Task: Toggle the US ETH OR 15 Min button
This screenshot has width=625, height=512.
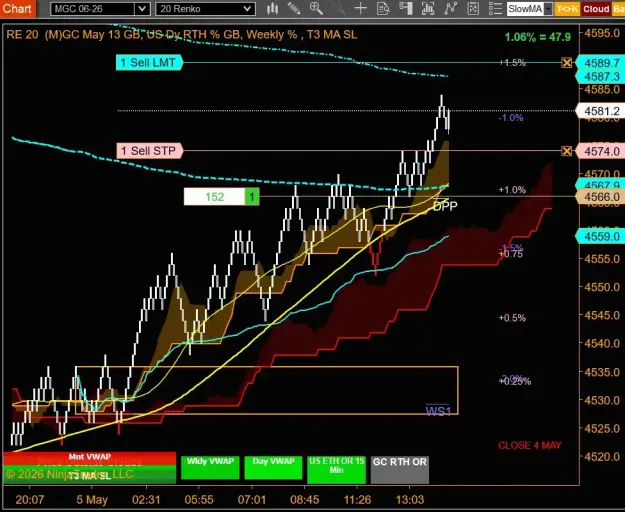Action: (336, 469)
